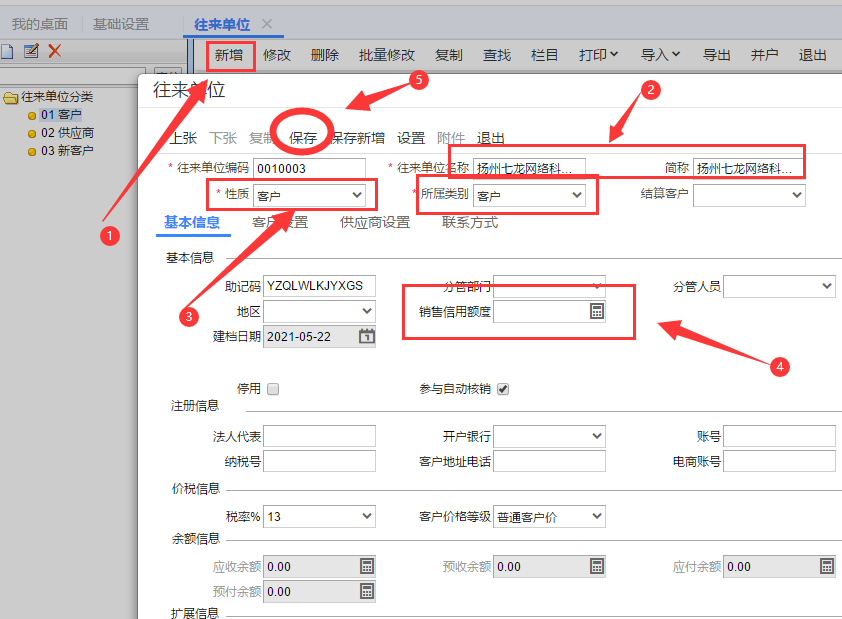Select 01 客户 in the category tree

61,115
